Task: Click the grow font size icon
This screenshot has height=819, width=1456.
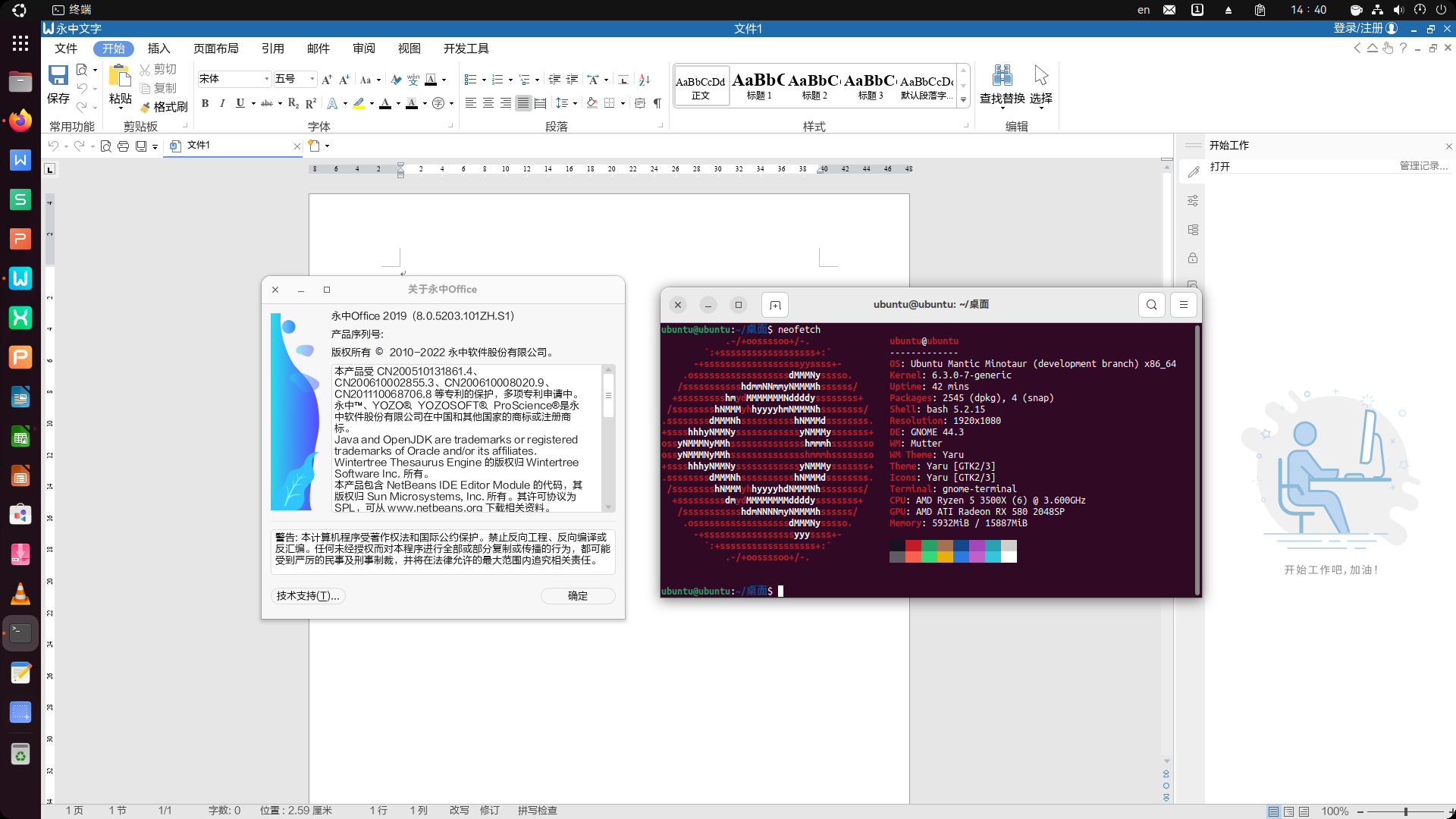Action: 327,80
